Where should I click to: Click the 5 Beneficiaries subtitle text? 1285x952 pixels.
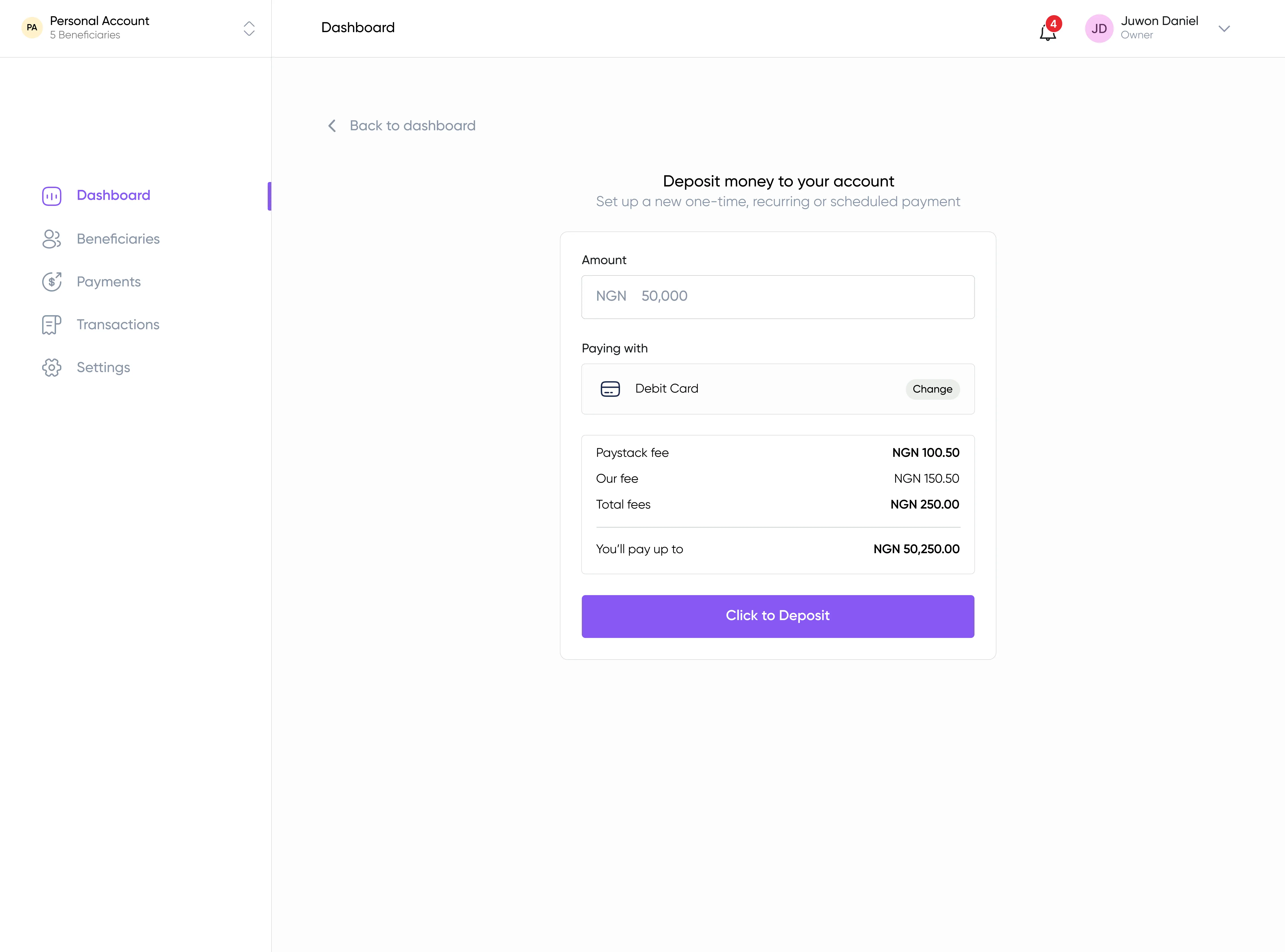coord(85,35)
